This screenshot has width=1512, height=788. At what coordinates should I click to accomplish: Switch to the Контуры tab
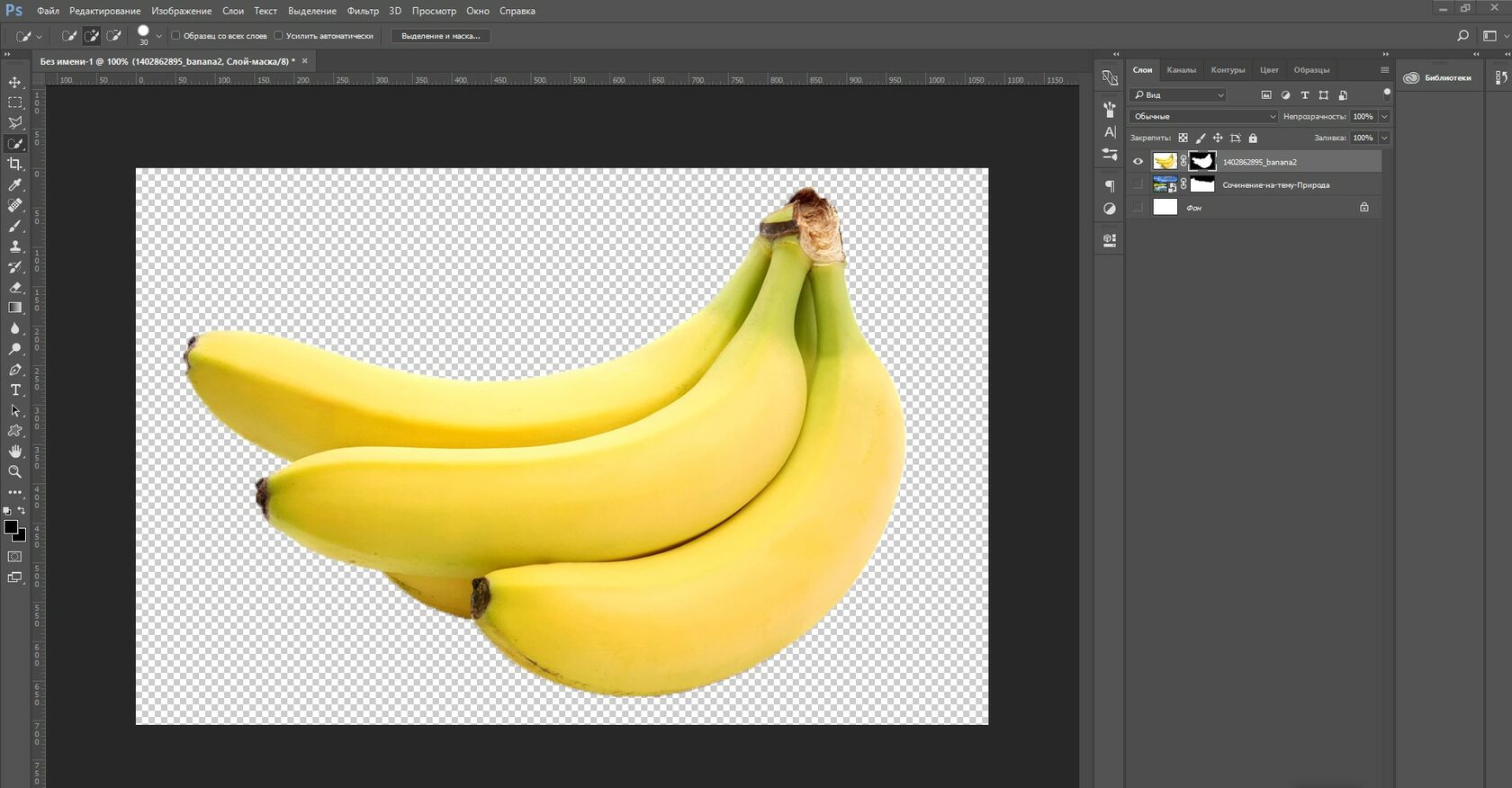tap(1228, 69)
